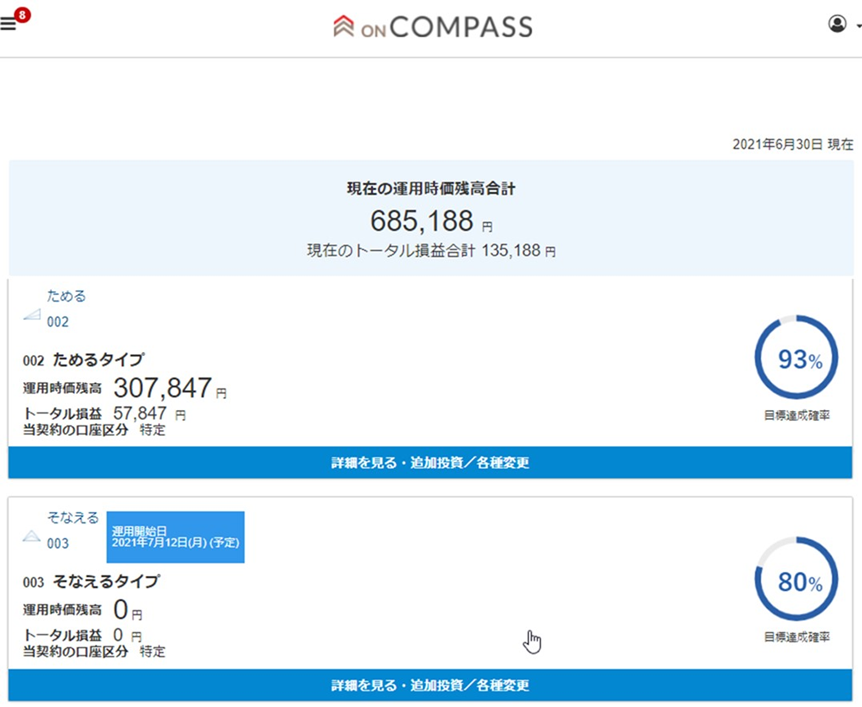
Task: Click 当契約の口座区分 特定 in 003 card
Action: (94, 651)
